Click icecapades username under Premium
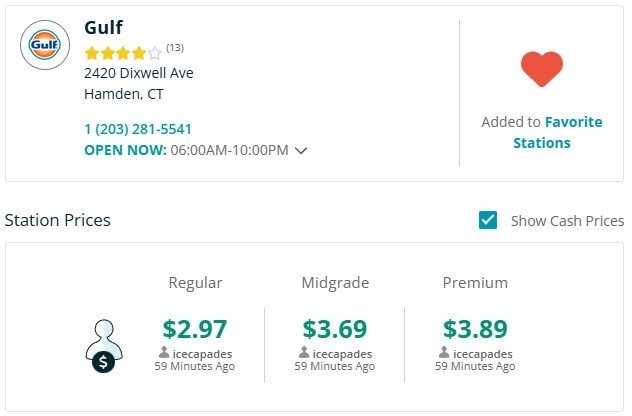Image resolution: width=632 pixels, height=416 pixels. [482, 353]
